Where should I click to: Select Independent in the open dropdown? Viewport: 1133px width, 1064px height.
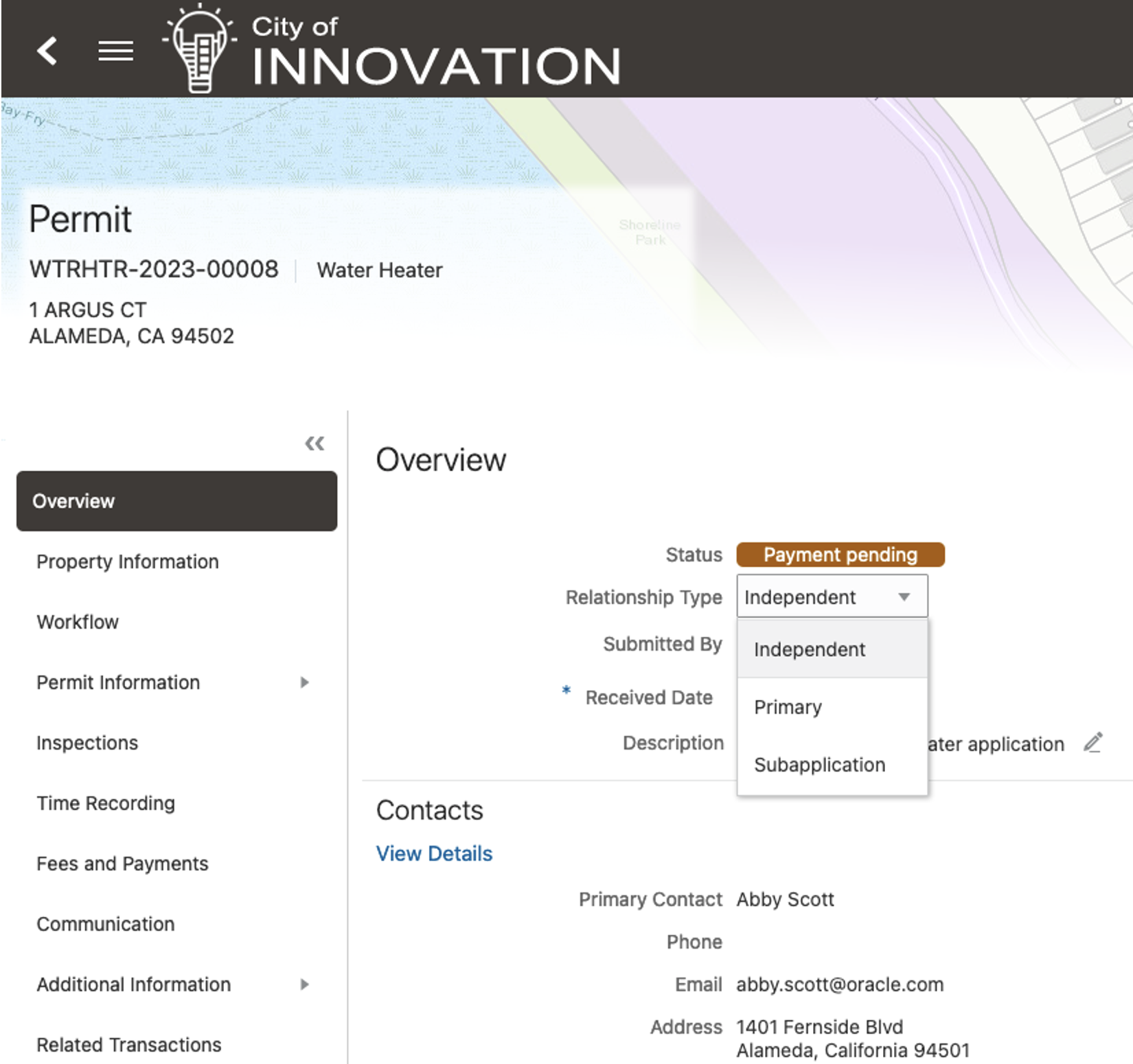(x=809, y=649)
